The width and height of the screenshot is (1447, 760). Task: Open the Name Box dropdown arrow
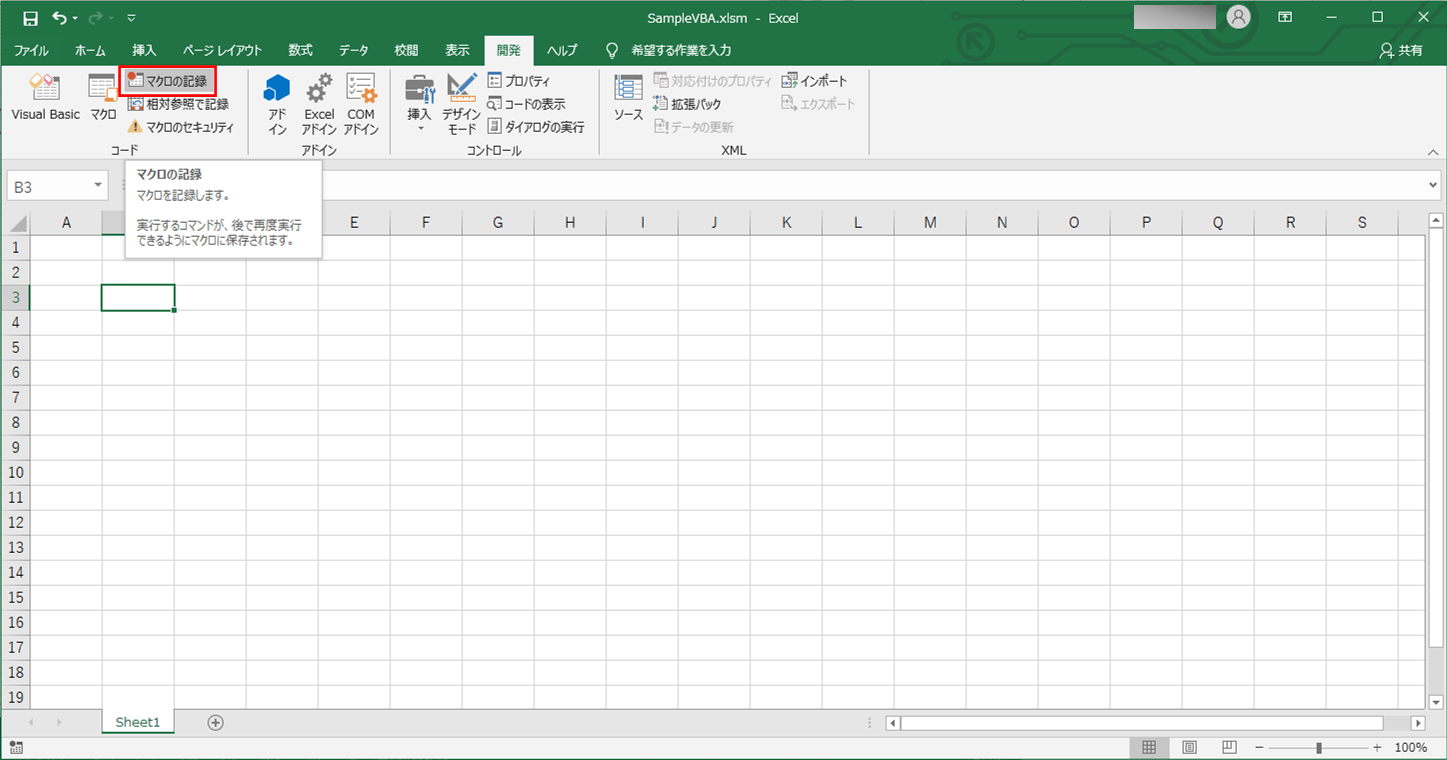coord(98,186)
